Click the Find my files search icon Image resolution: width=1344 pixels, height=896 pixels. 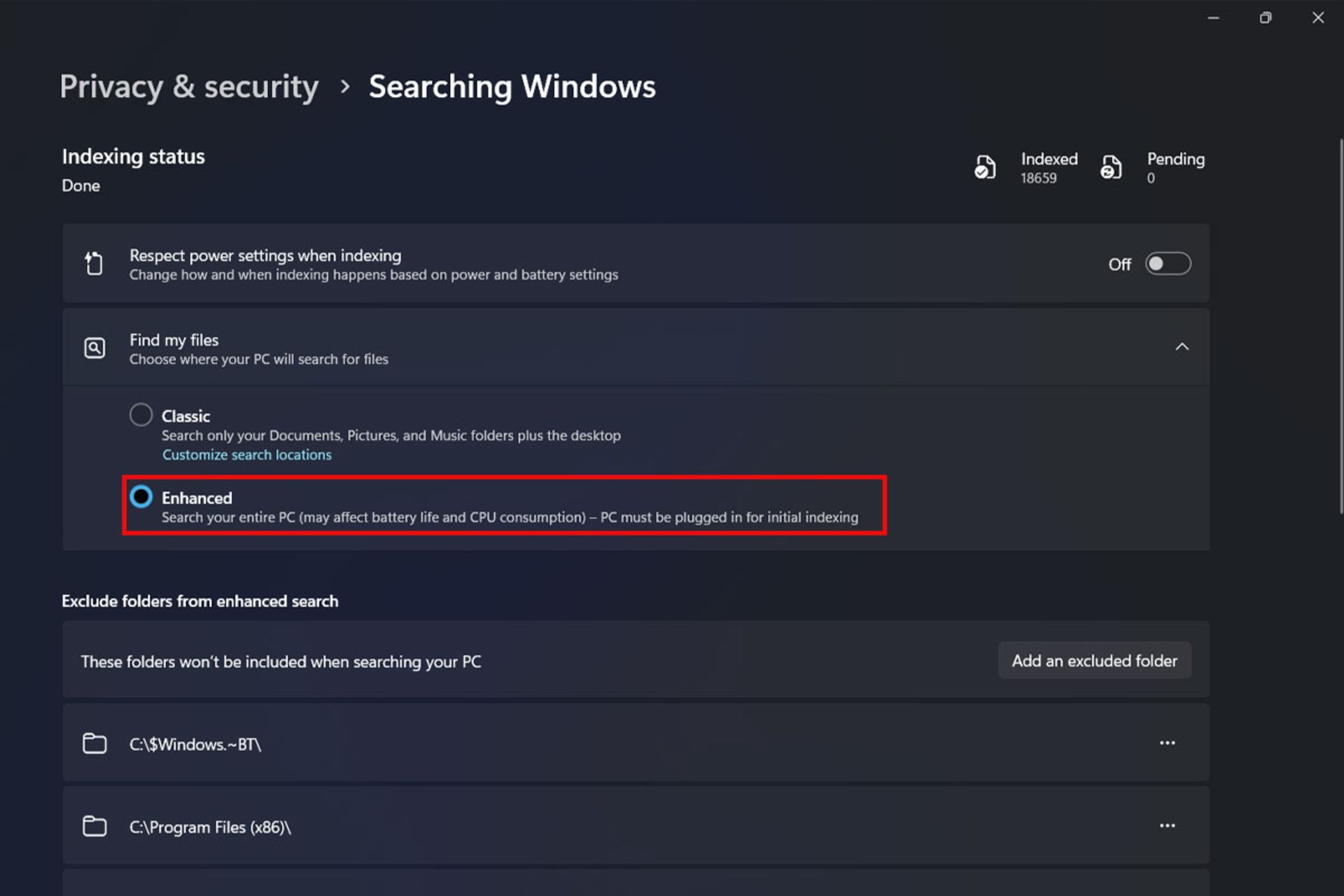click(x=94, y=348)
